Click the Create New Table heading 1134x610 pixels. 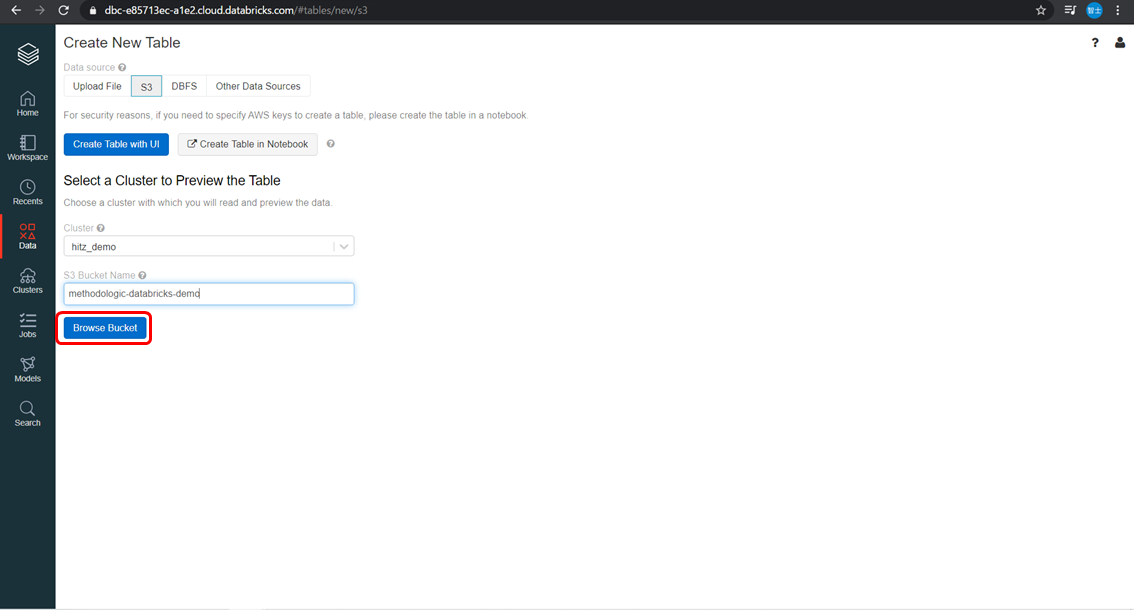tap(122, 43)
